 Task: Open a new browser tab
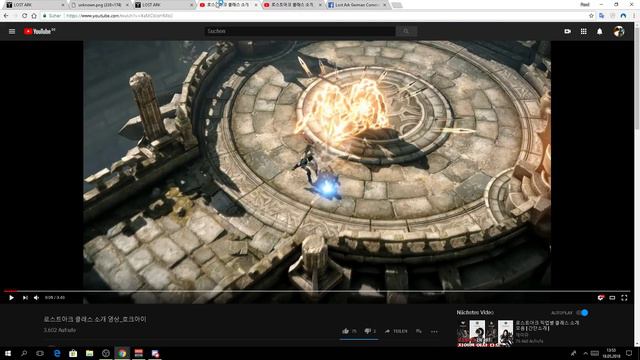pos(397,5)
